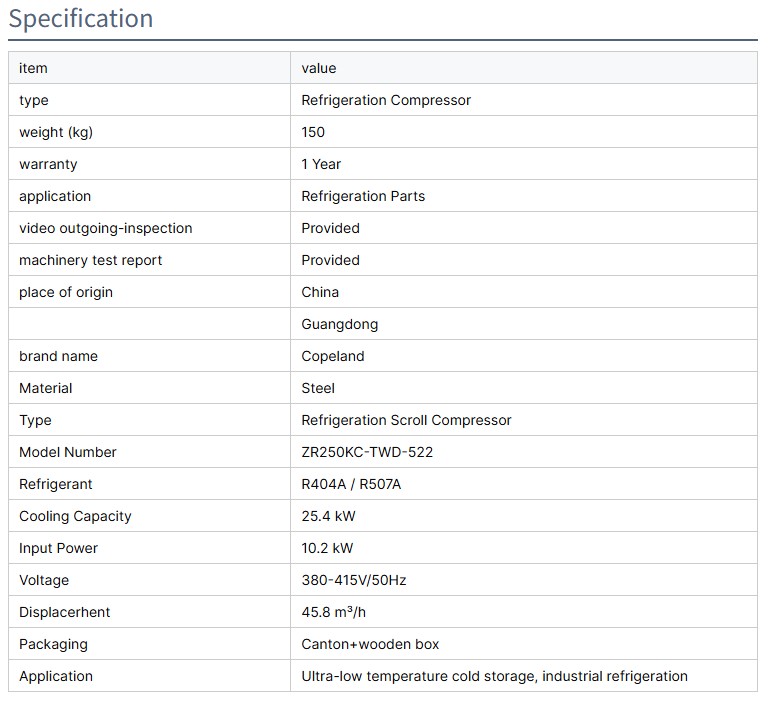Click the machinery test report label
The image size is (768, 705).
point(90,260)
